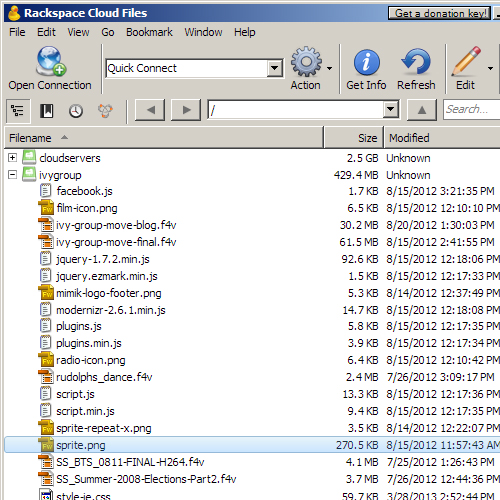Screen dimensions: 500x500
Task: Open the Action button dropdown arrow
Action: pyautogui.click(x=329, y=68)
